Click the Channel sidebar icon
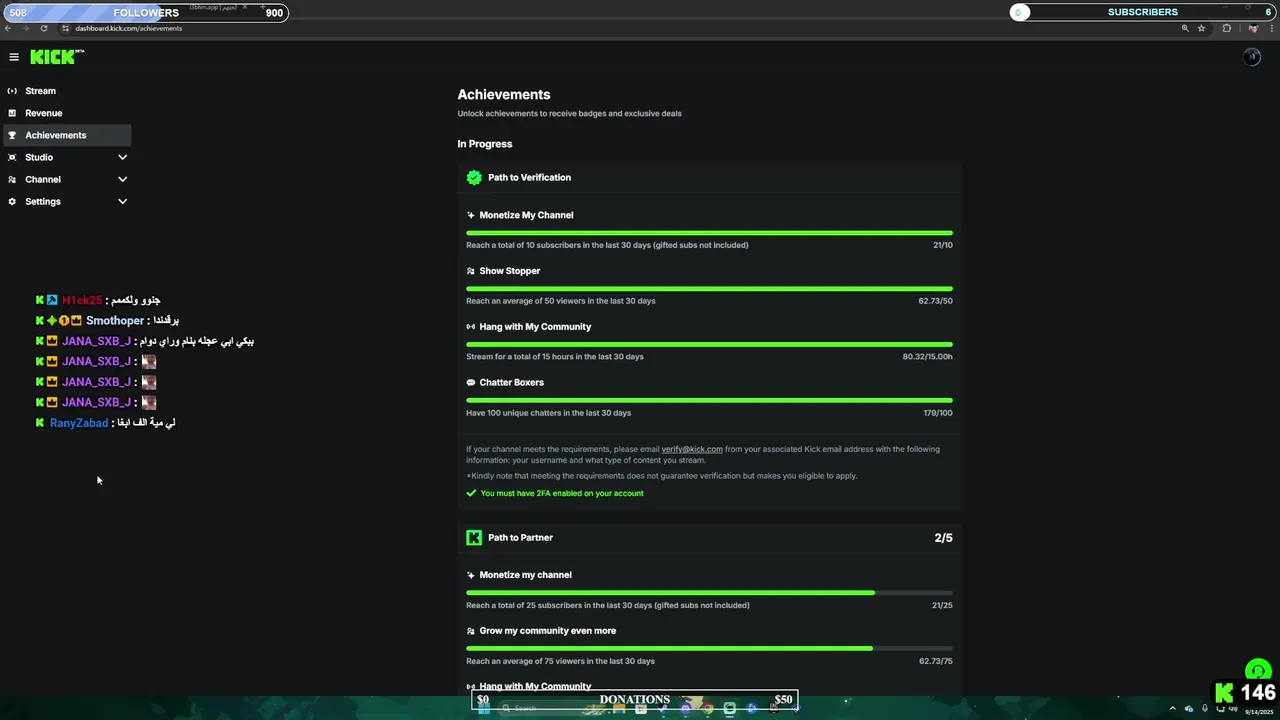The height and width of the screenshot is (720, 1280). point(12,179)
